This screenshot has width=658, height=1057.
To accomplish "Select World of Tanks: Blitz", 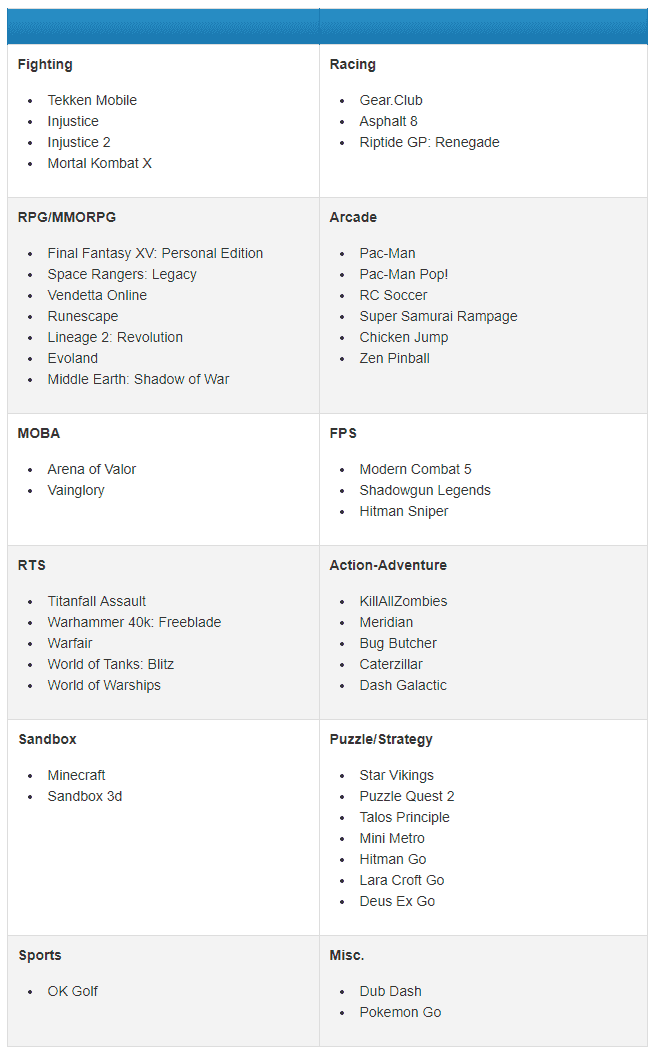I will pos(111,665).
